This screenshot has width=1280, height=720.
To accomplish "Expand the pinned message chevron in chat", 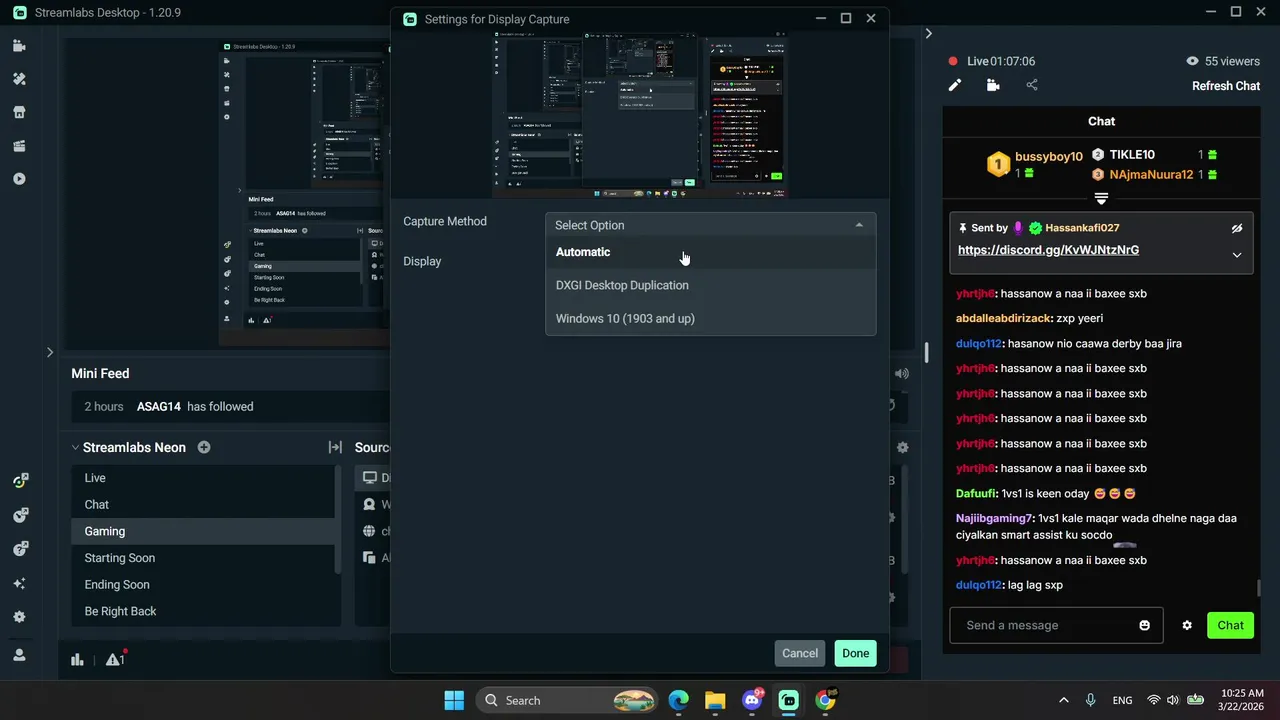I will tap(1237, 255).
